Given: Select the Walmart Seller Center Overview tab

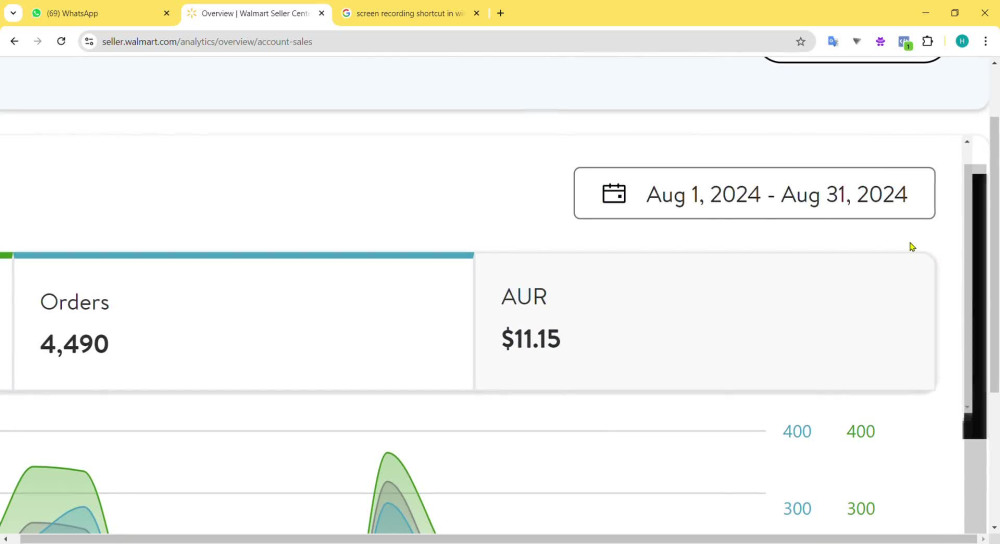Looking at the screenshot, I should point(257,13).
